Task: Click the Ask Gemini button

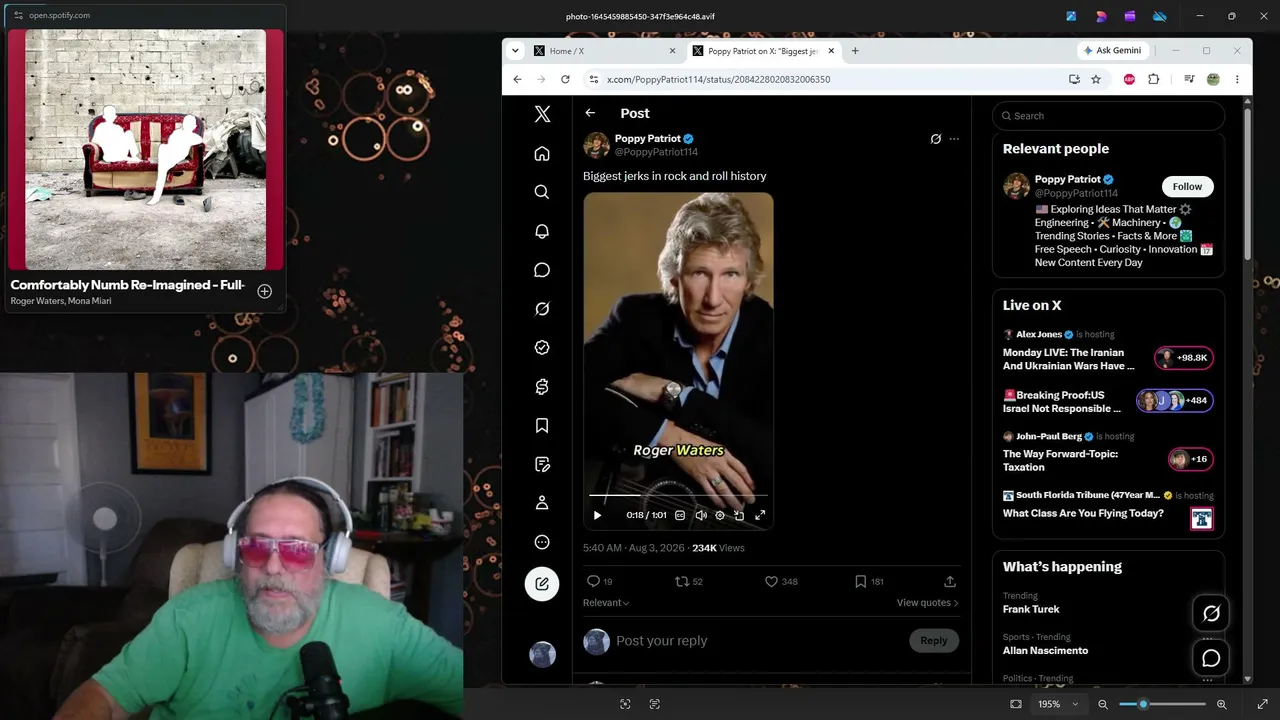Action: click(x=1112, y=51)
